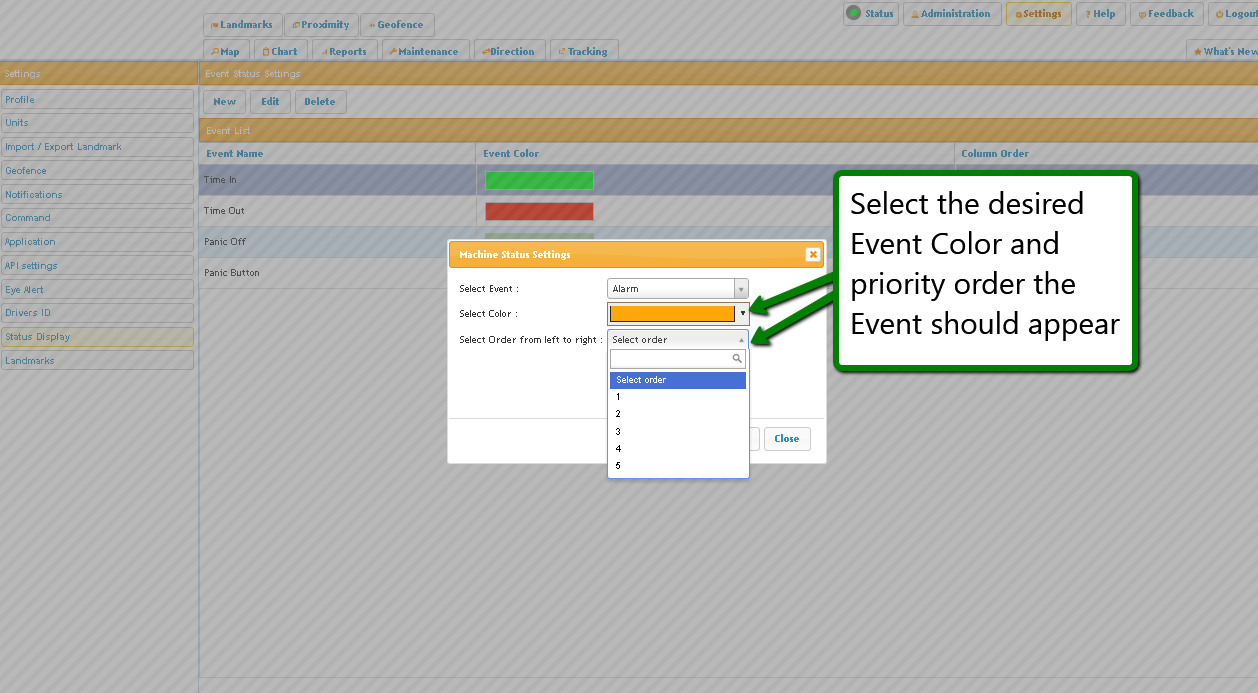
Task: Open the Landmarks tab
Action: pos(242,25)
